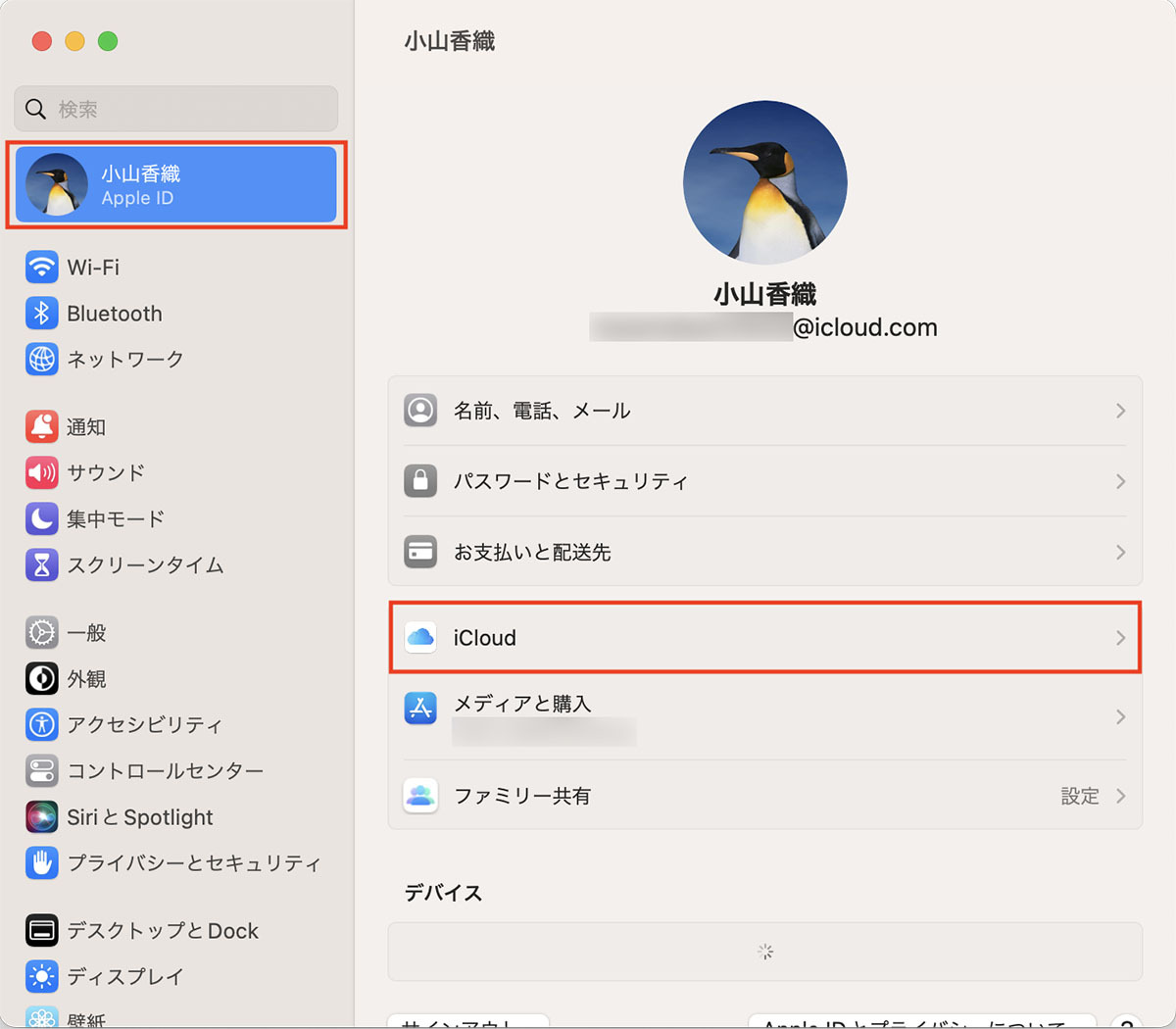Click the @icloud.com email text
The image size is (1176, 1029).
coord(865,327)
